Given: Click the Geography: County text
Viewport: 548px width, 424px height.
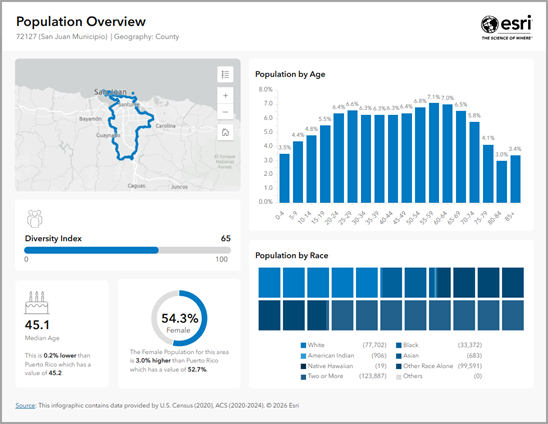Looking at the screenshot, I should [146, 37].
